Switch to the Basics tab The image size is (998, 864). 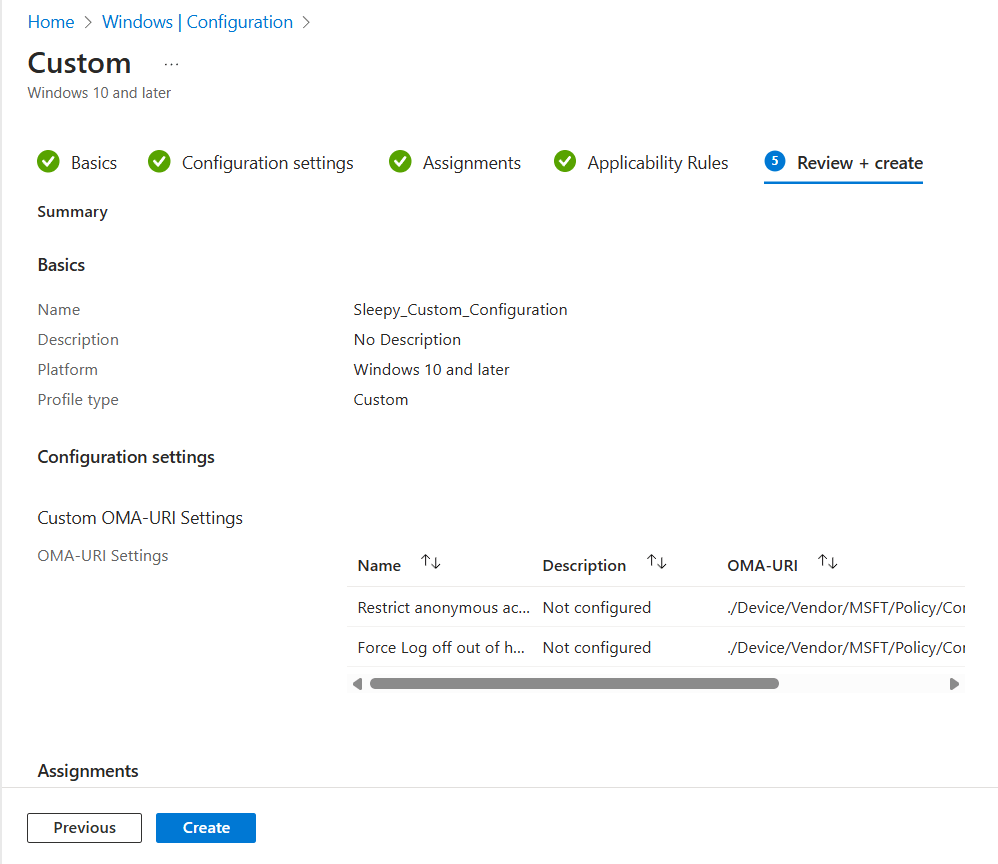pos(94,163)
